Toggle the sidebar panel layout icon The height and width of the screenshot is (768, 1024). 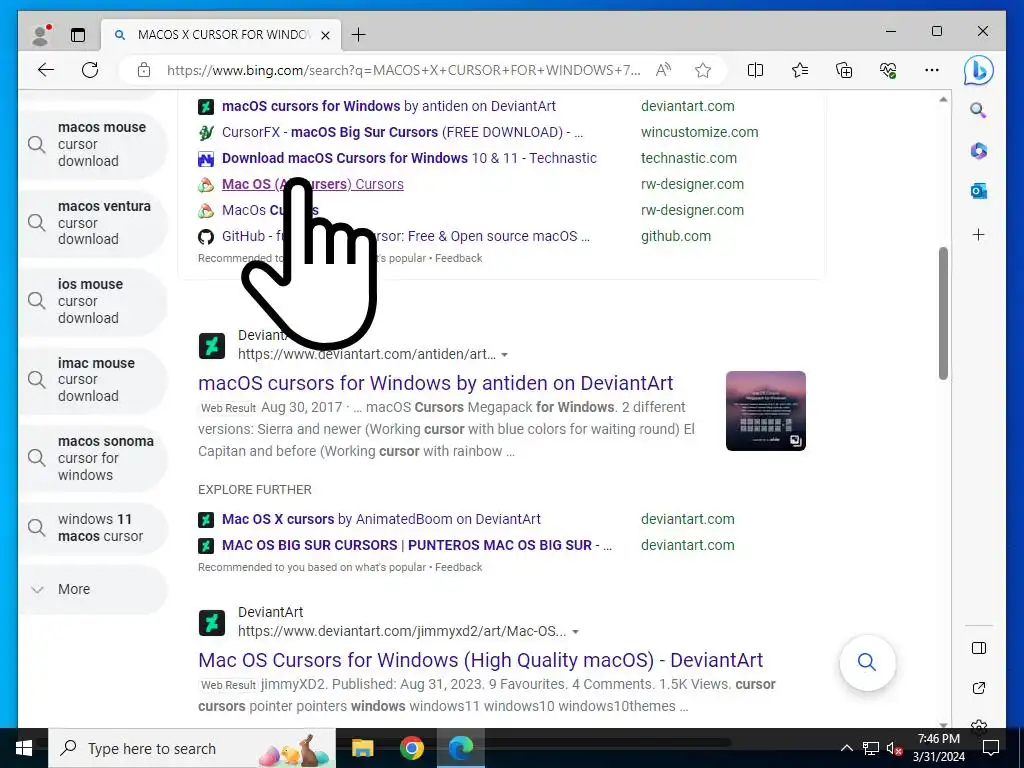pyautogui.click(x=978, y=648)
